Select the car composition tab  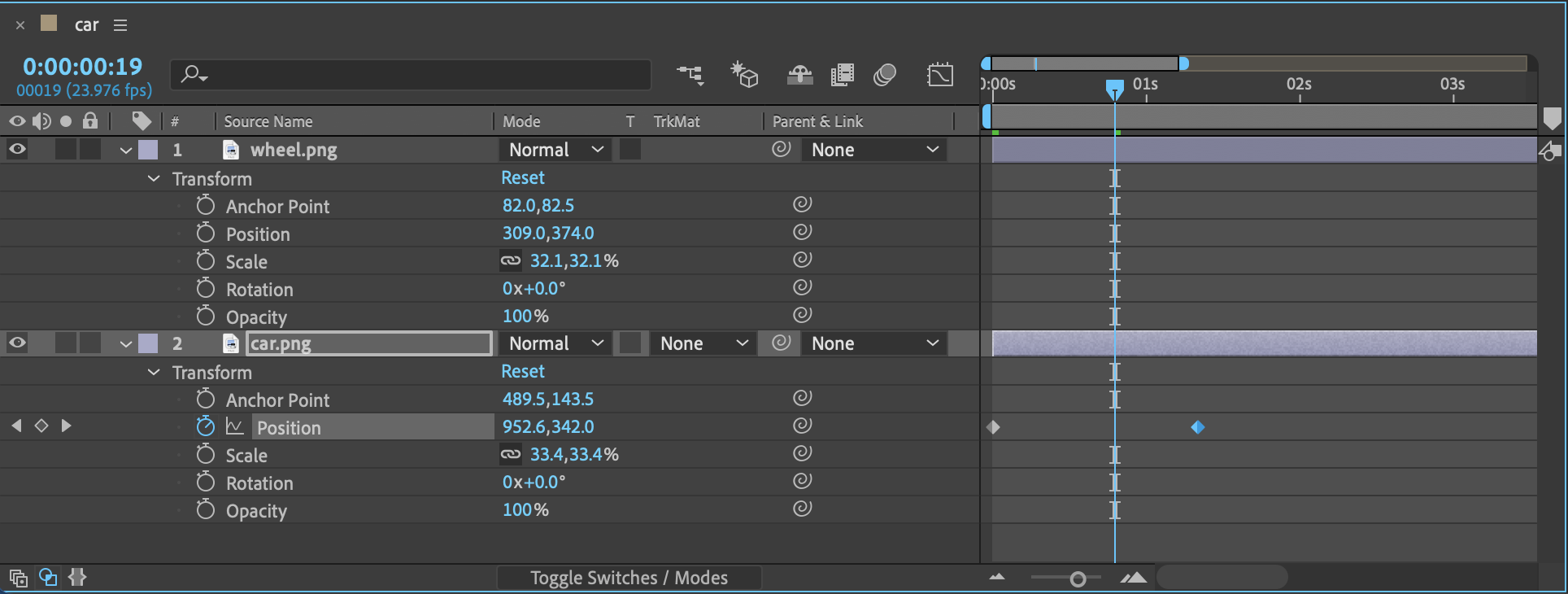click(x=86, y=25)
